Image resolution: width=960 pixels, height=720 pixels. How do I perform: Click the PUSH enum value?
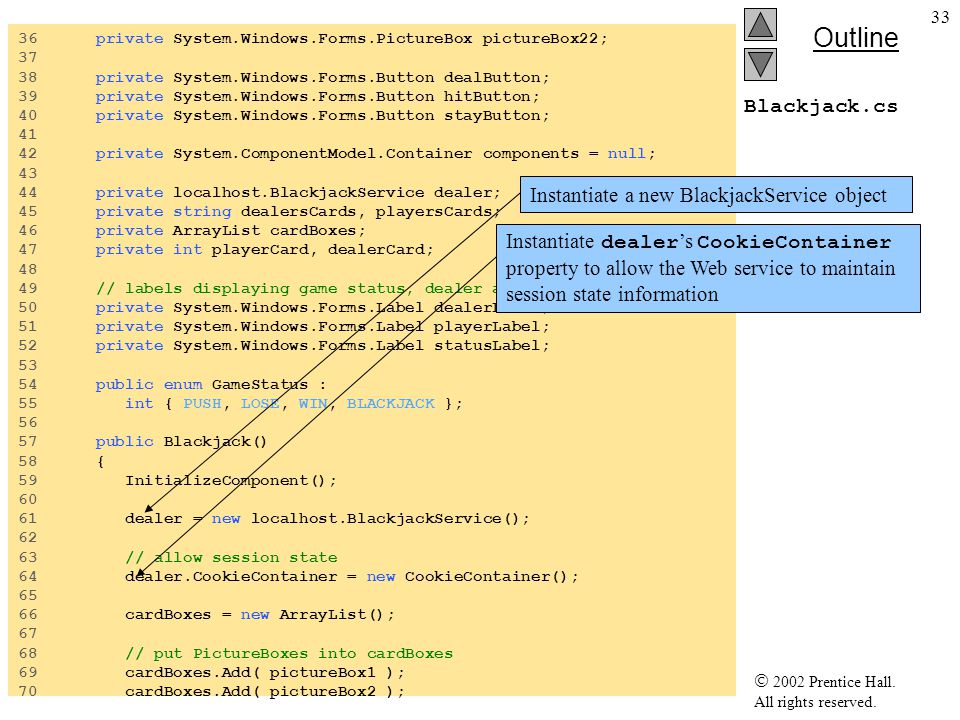(203, 403)
